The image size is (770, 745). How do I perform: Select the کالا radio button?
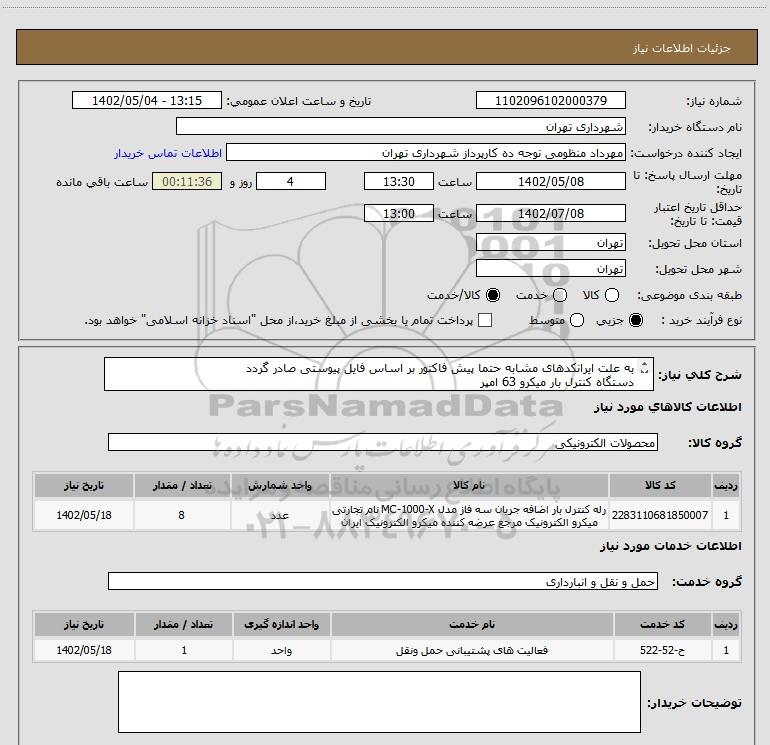612,295
